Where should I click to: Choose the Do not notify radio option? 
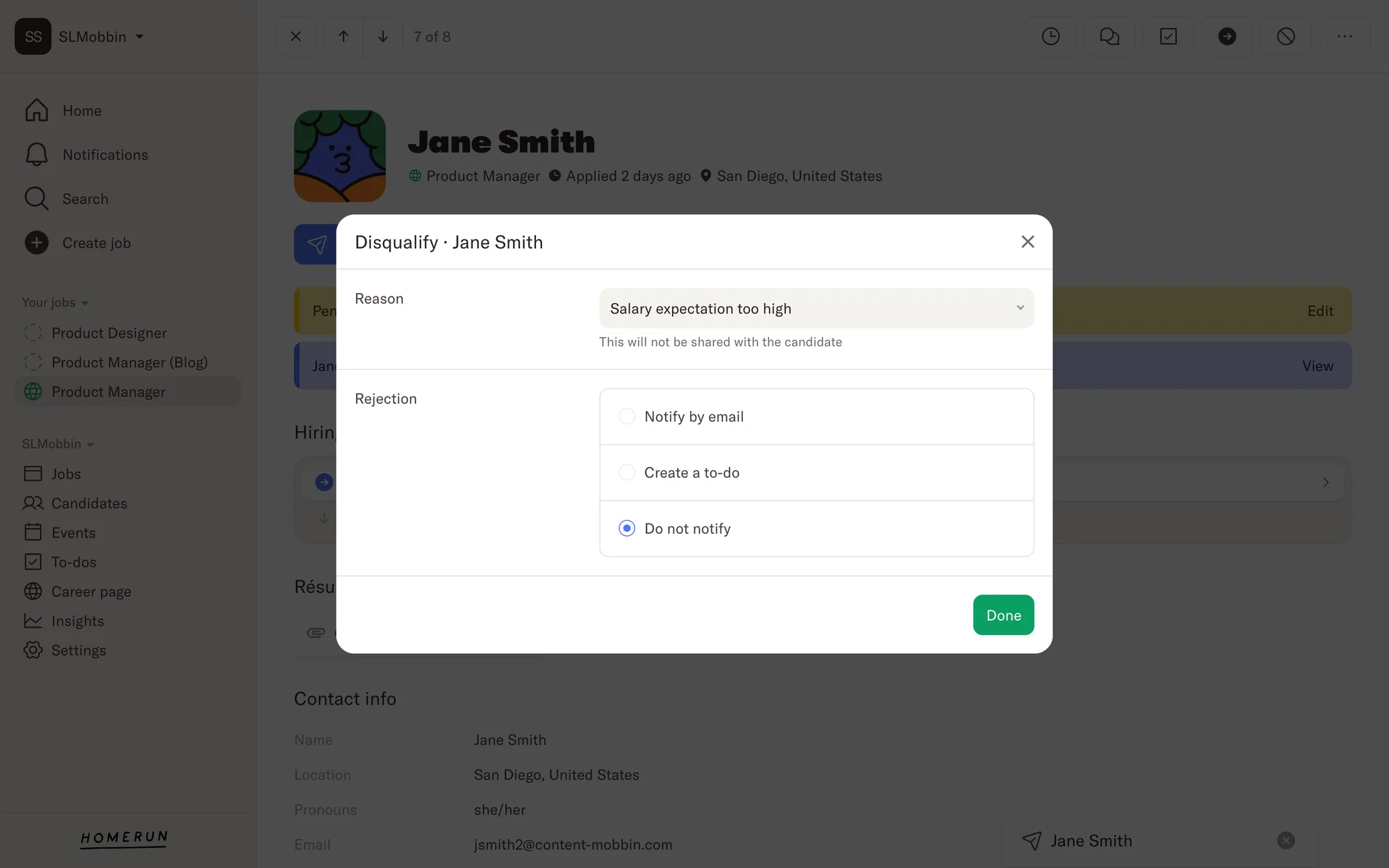tap(627, 529)
